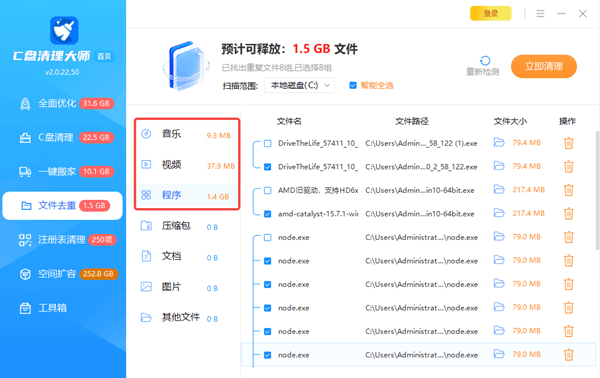This screenshot has width=600, height=378.
Task: Click the 百贝 badge next to title
Action: click(x=104, y=56)
